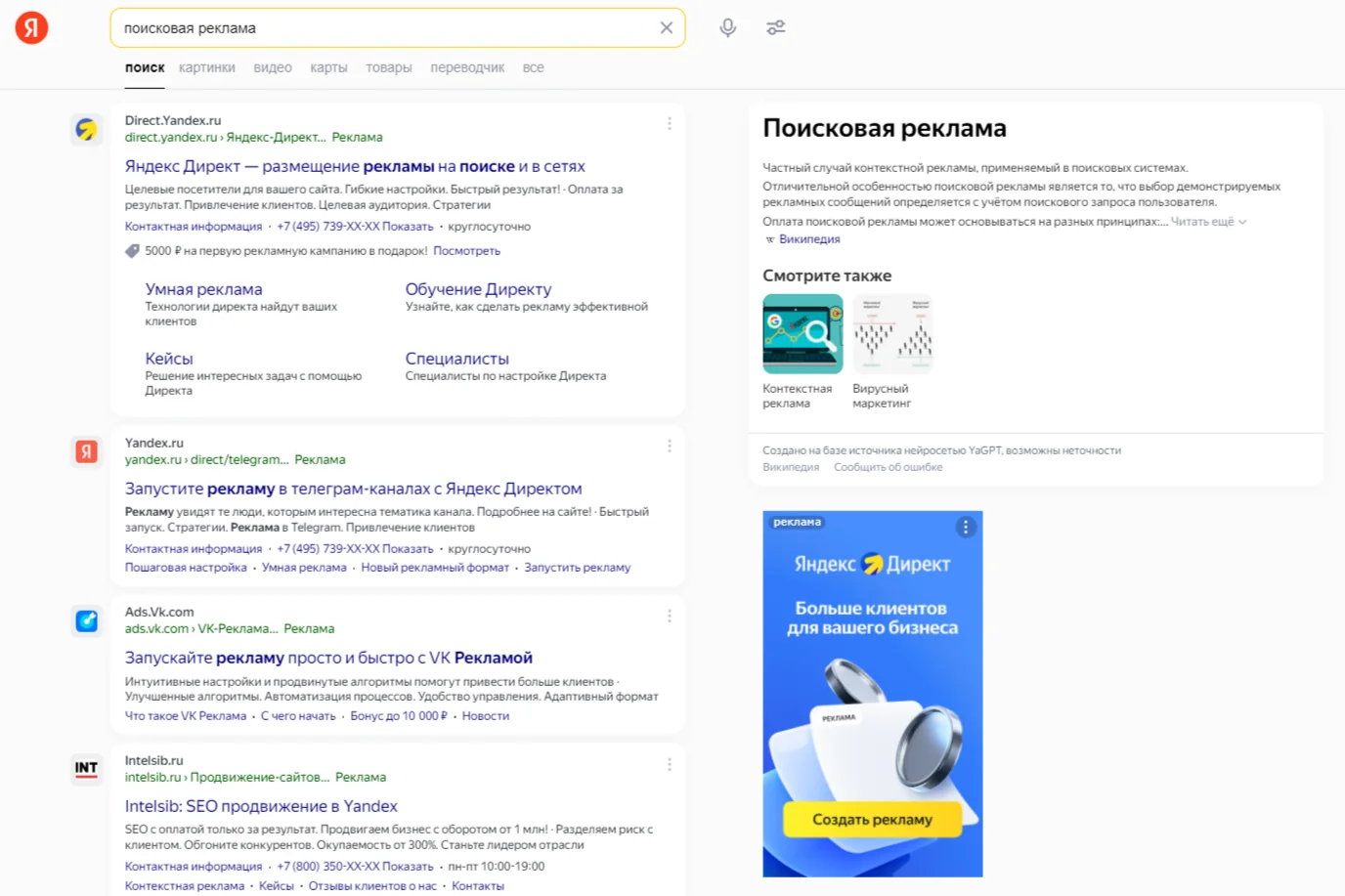Expand description with Читать ещё

[x=1208, y=222]
